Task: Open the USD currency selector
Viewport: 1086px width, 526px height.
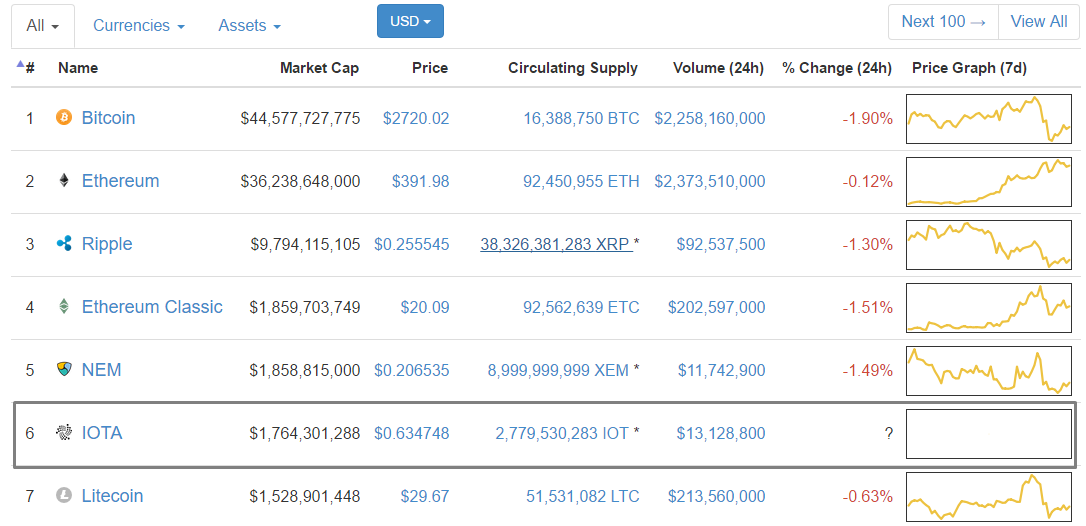Action: 410,21
